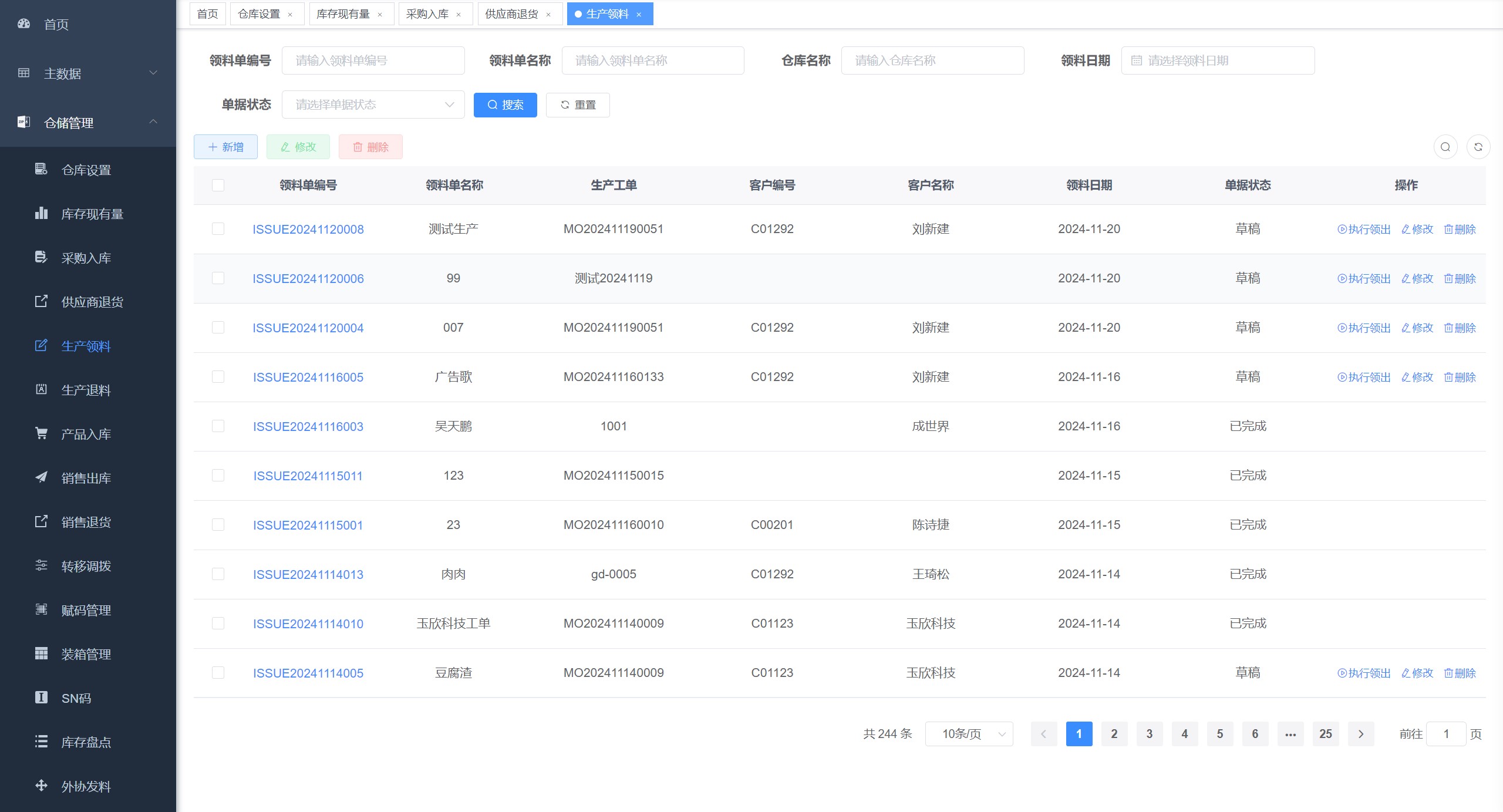Open the 领料日期 date picker

1218,60
